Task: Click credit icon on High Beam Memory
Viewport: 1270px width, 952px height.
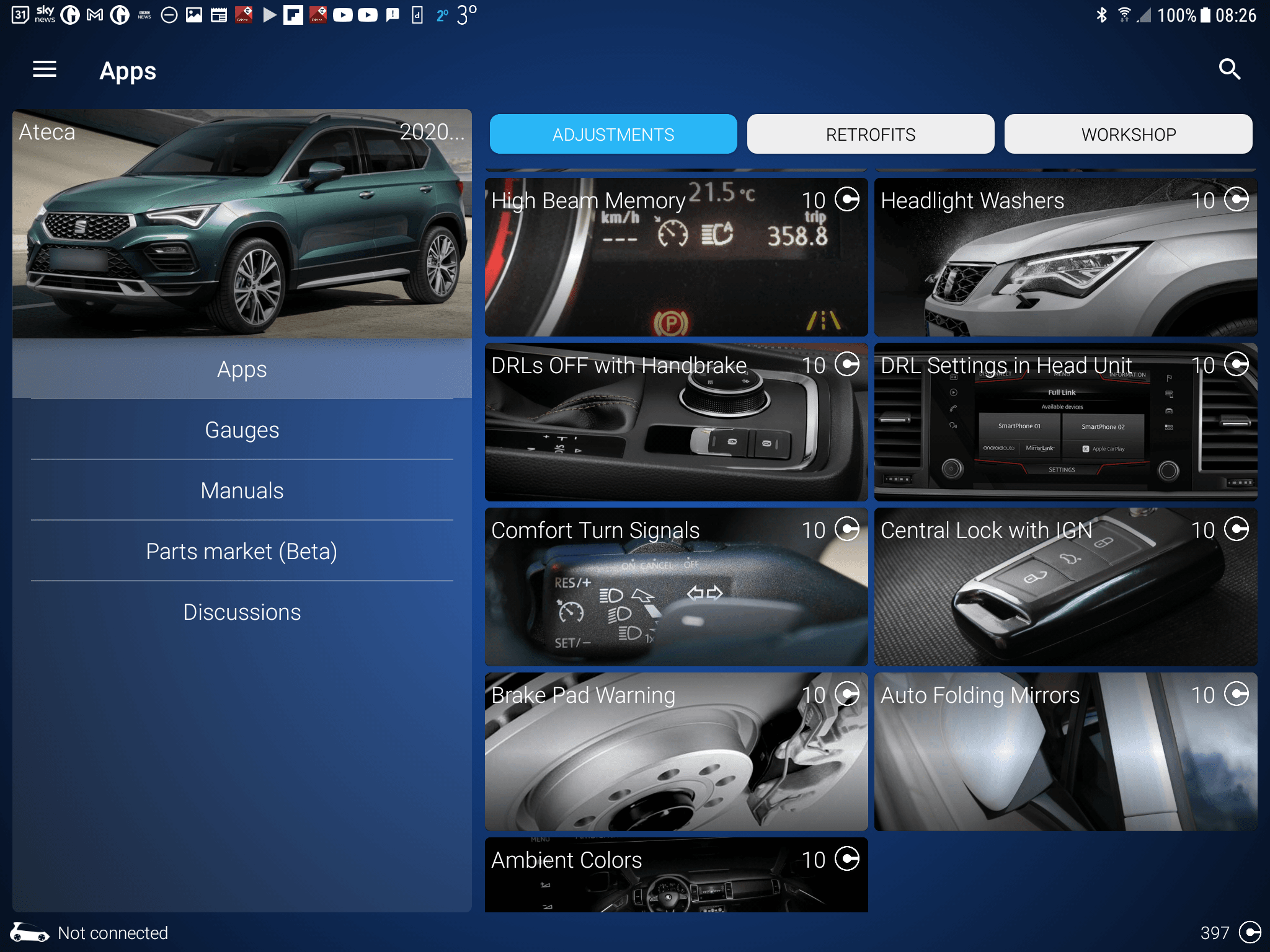Action: pos(847,200)
